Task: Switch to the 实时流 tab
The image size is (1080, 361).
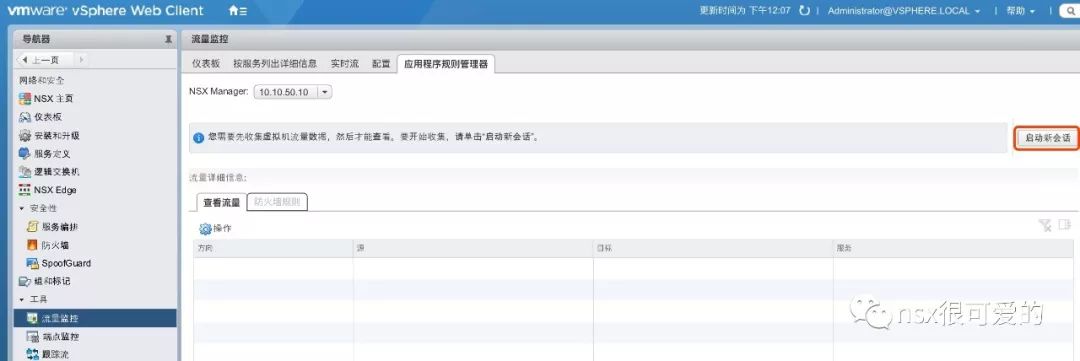Action: point(344,63)
